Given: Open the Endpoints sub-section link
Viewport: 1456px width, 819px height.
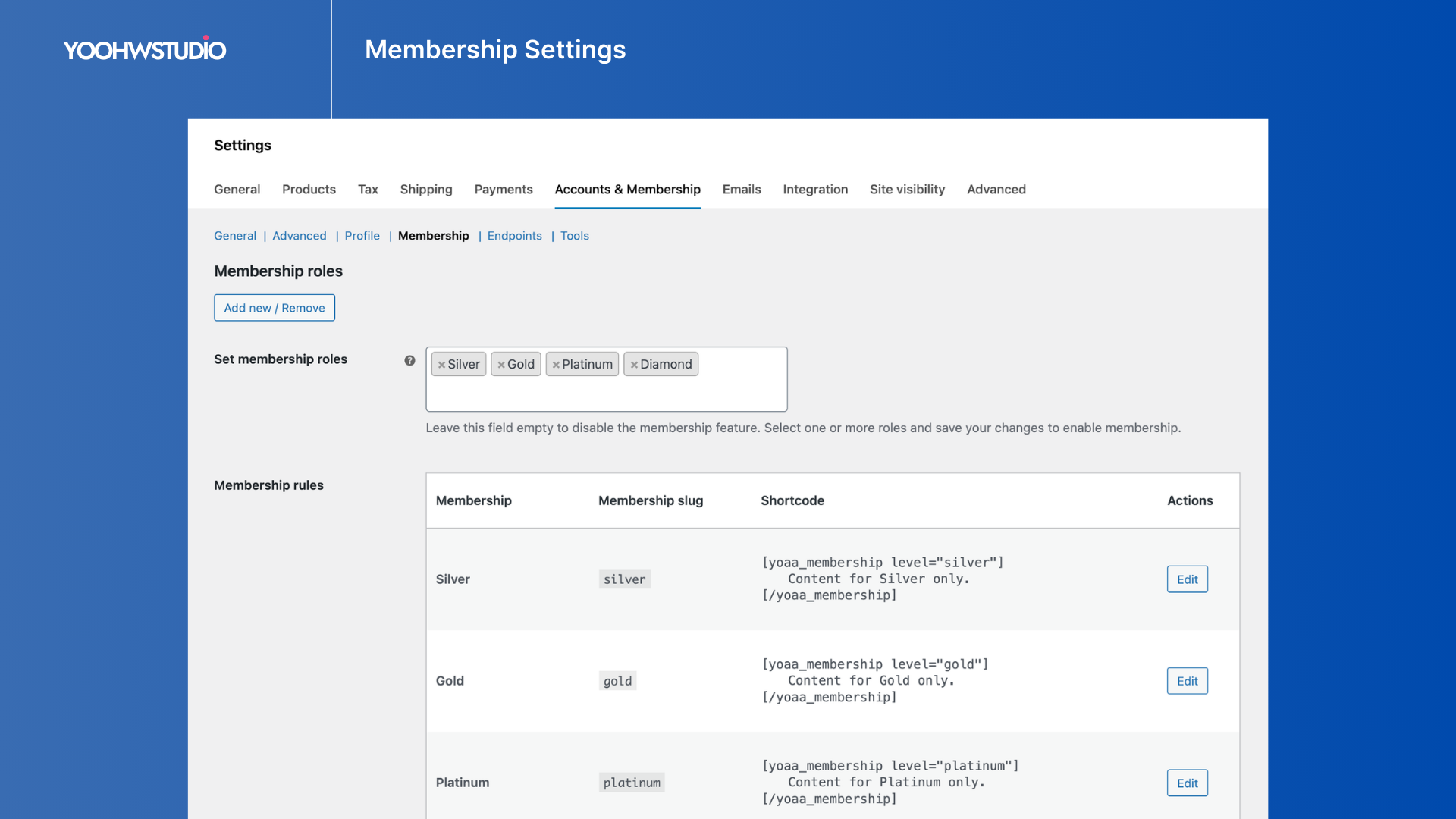Looking at the screenshot, I should pyautogui.click(x=514, y=236).
